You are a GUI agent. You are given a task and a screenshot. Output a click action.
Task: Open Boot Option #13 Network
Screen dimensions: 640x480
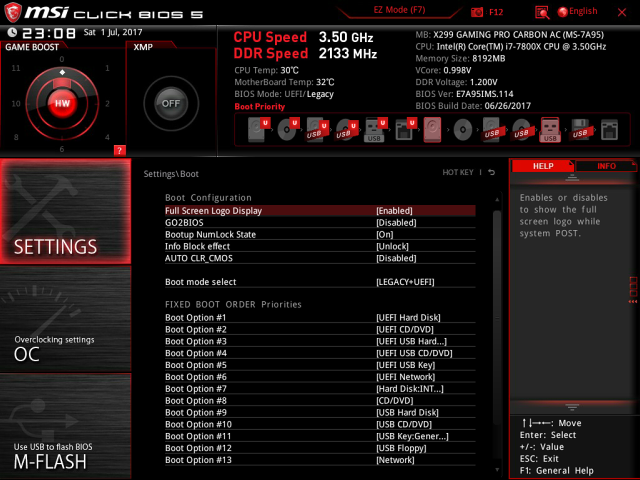tap(320, 459)
